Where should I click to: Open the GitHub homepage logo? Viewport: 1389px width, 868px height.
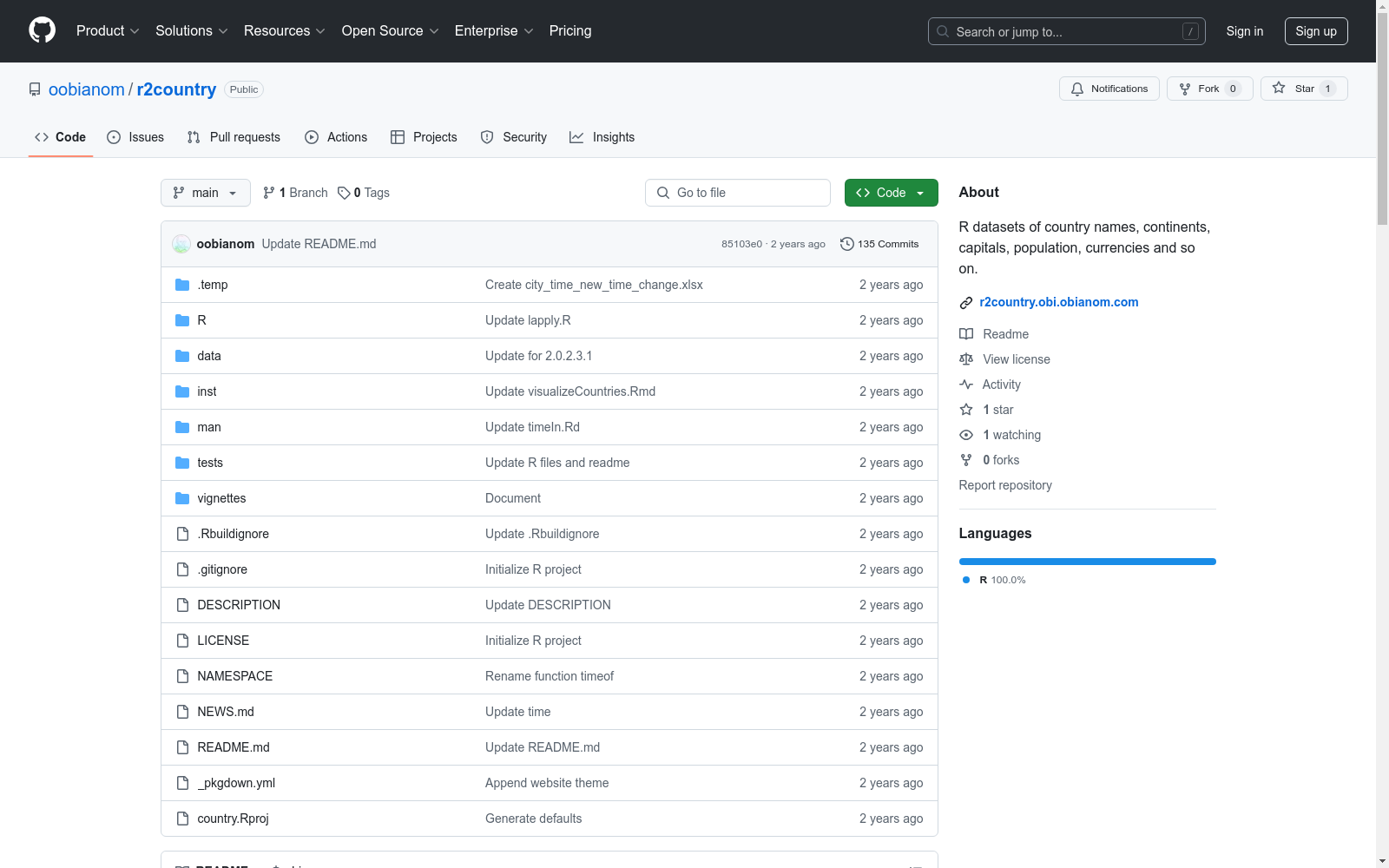click(42, 30)
